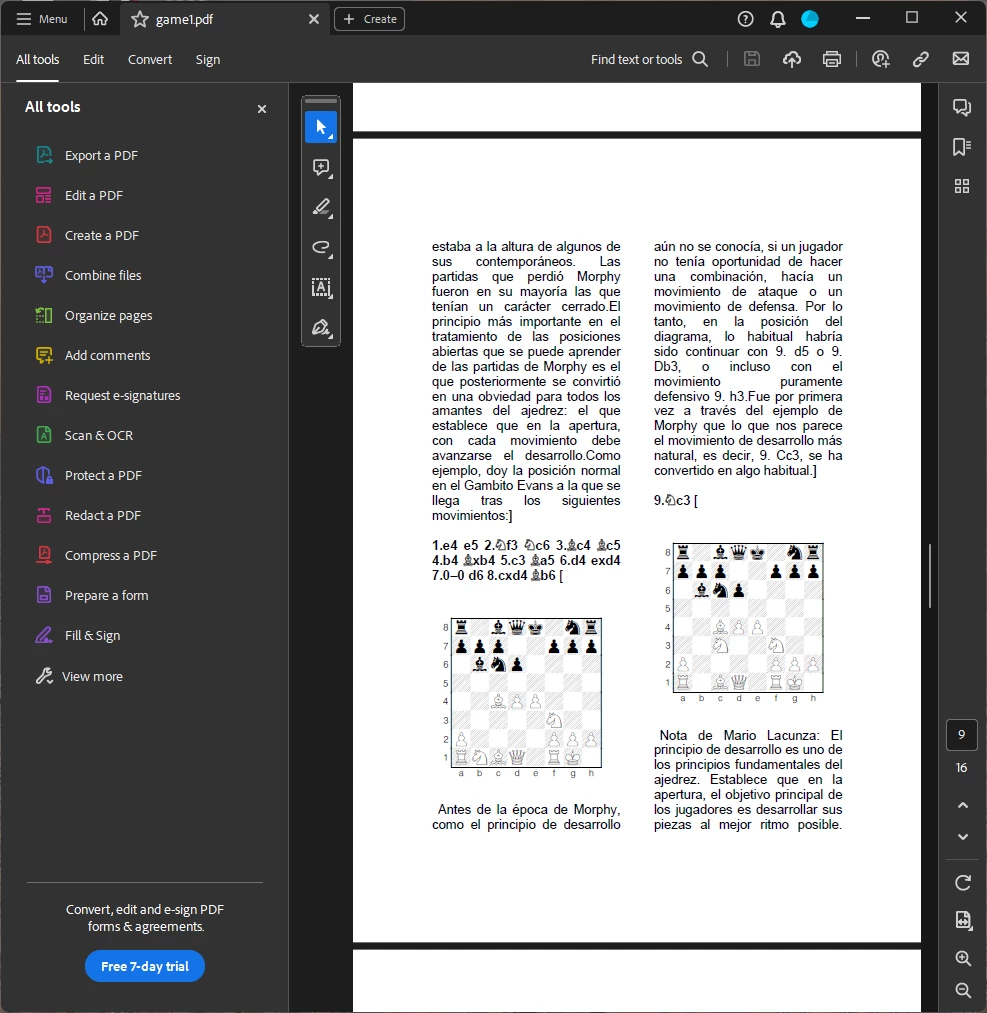Click the right chess diagram

(748, 618)
